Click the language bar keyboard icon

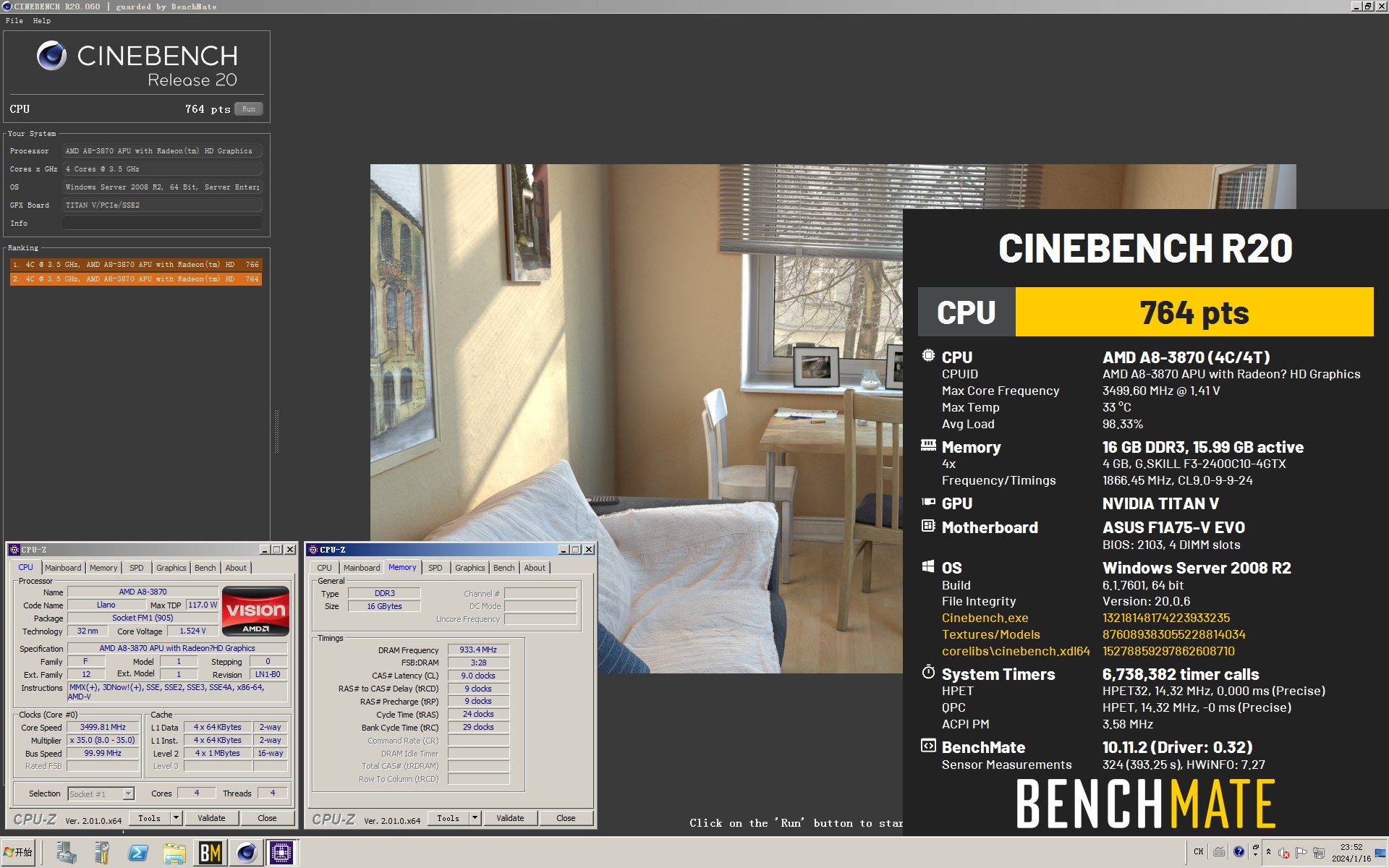pyautogui.click(x=1219, y=851)
